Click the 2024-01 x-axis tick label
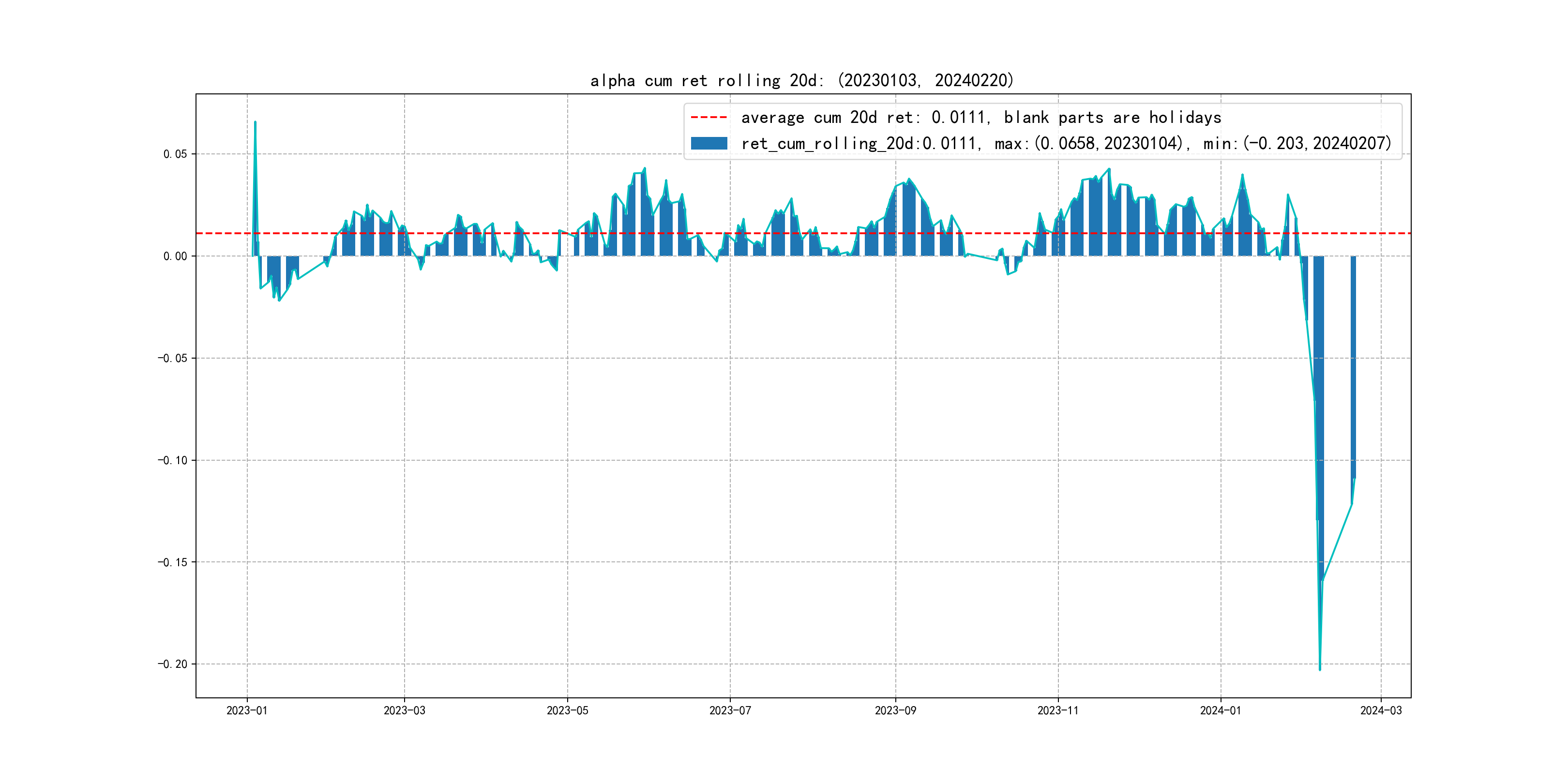The height and width of the screenshot is (784, 1568). 1220,710
